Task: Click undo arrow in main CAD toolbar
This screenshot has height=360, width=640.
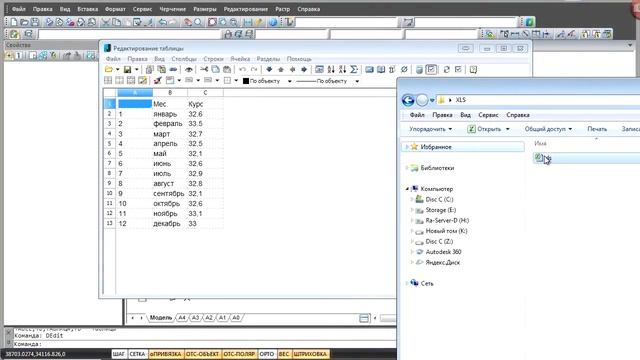Action: pos(162,22)
